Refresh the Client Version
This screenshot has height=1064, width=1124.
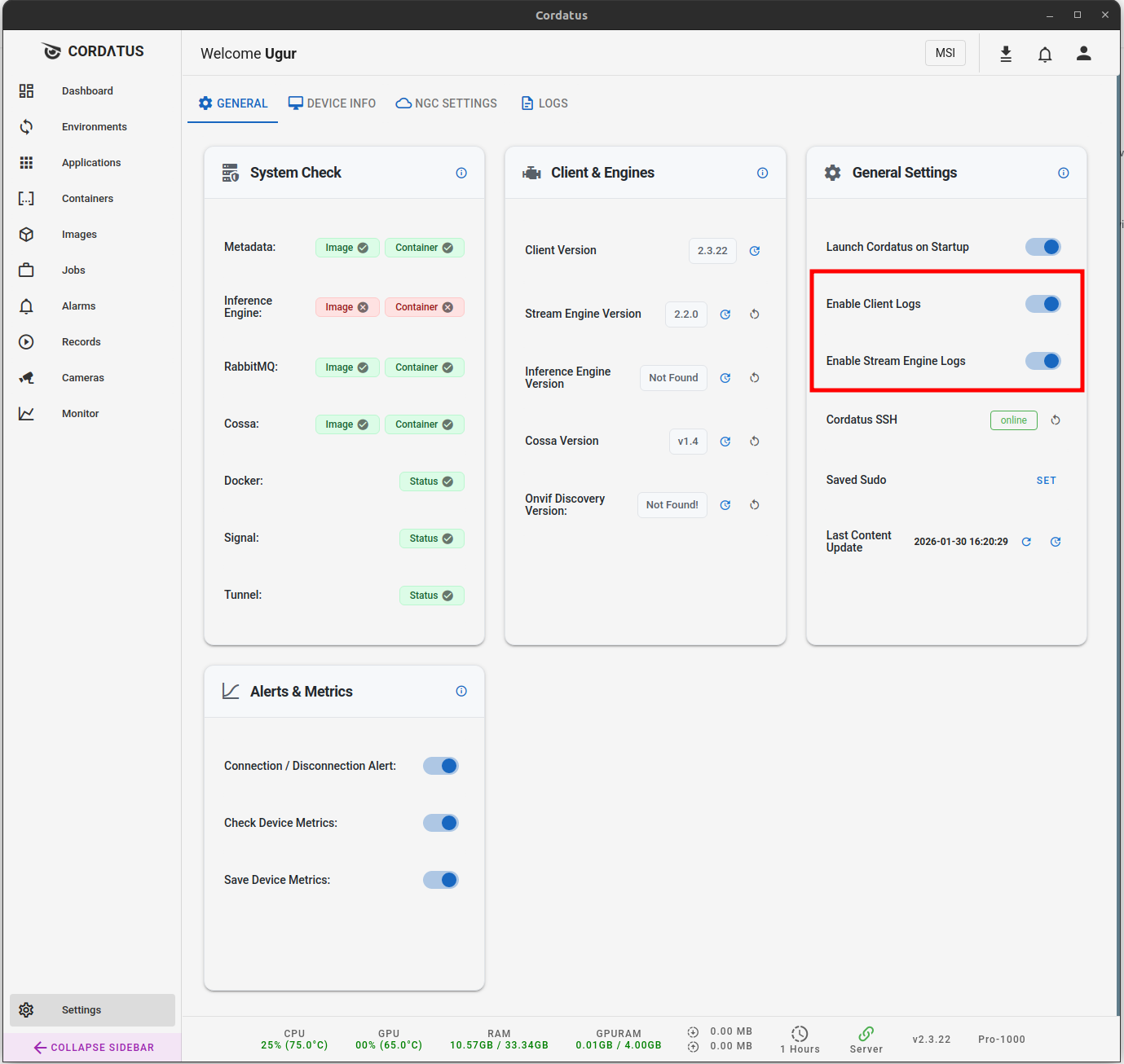tap(755, 251)
